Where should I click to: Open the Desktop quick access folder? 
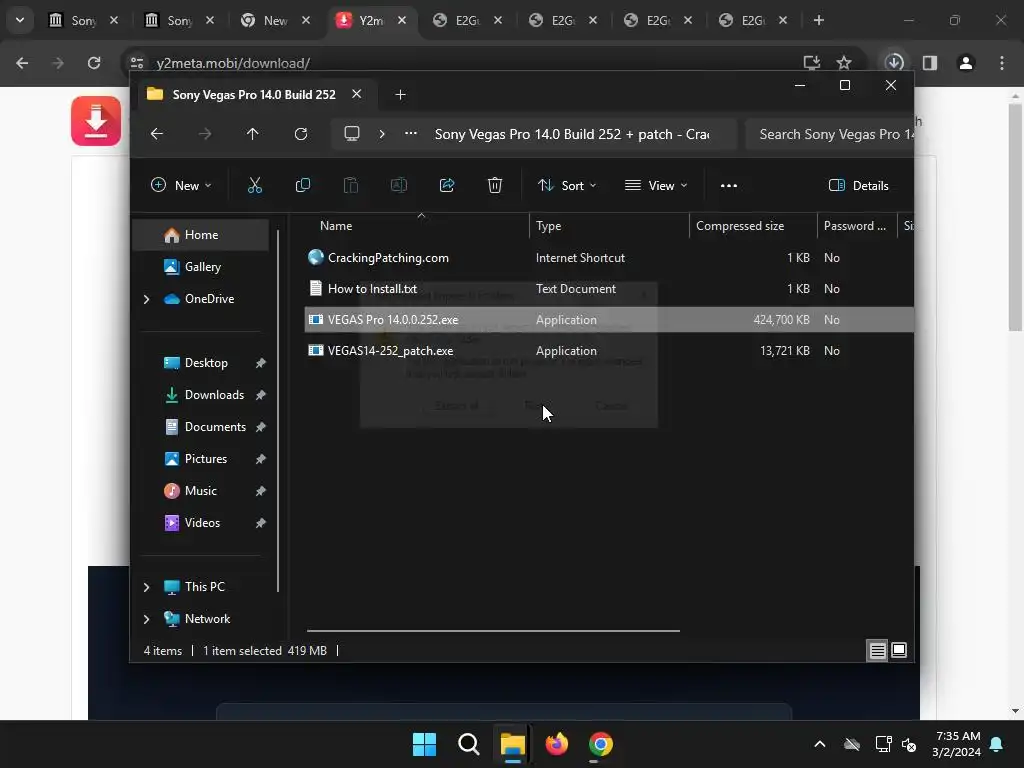206,363
